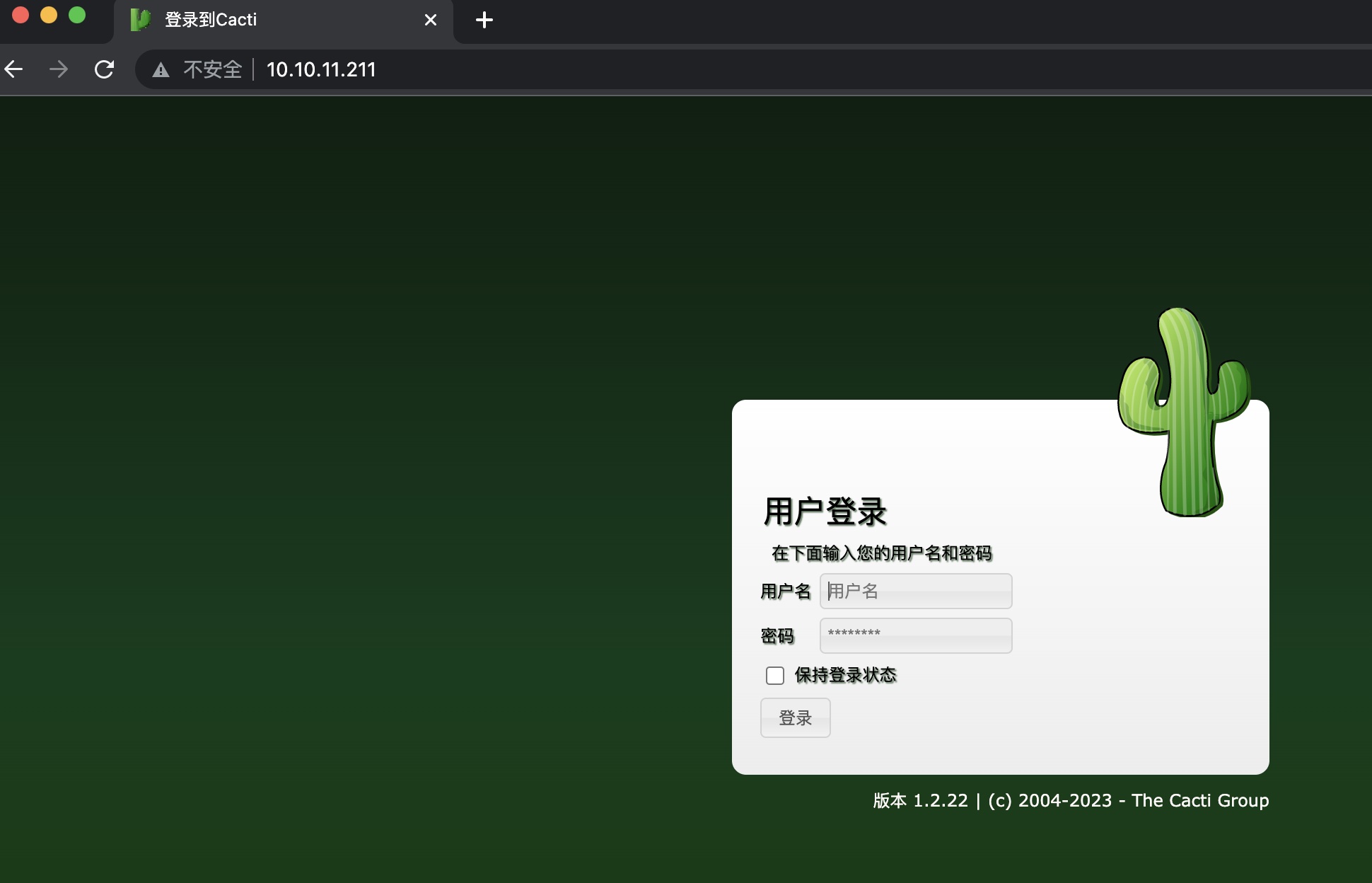
Task: Close the 登录到Cacti tab
Action: coord(431,20)
